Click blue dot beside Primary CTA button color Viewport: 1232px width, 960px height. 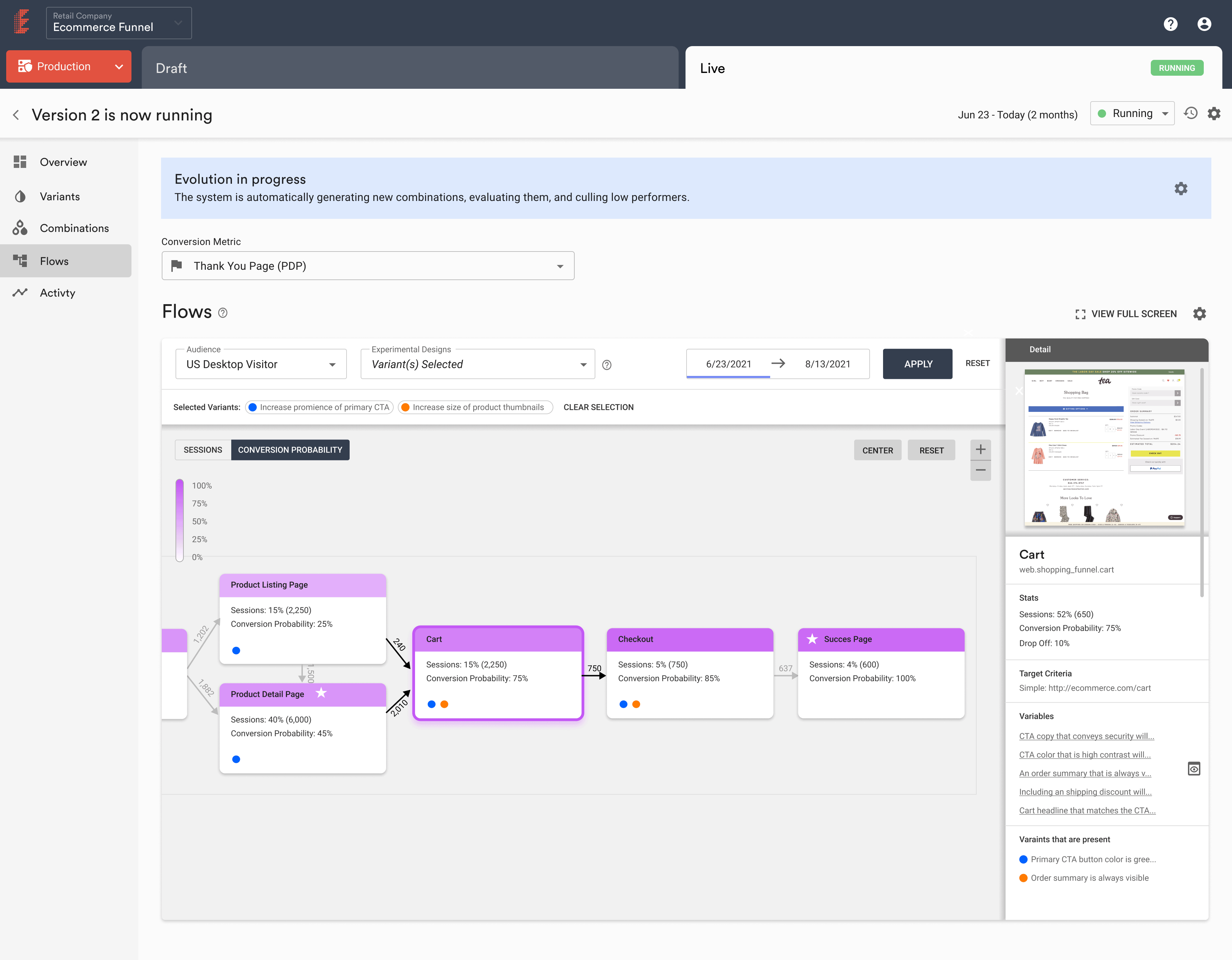point(1023,859)
